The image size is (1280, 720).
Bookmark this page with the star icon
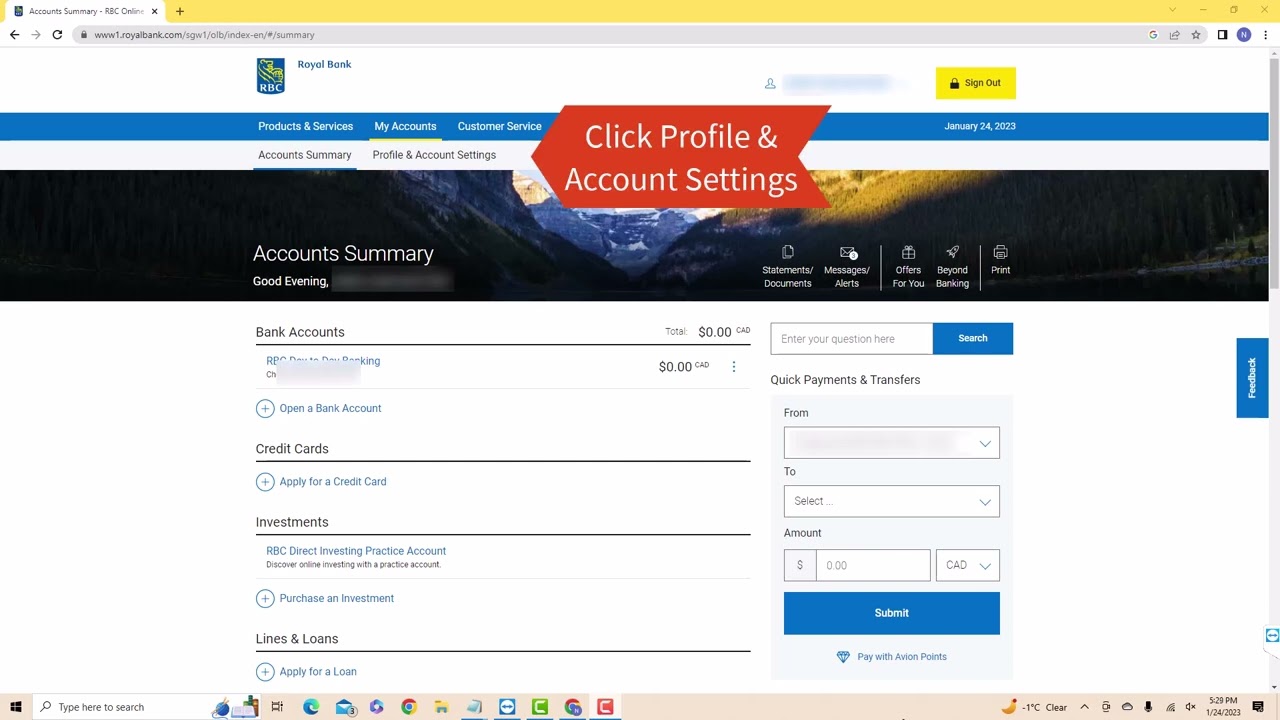[1196, 35]
